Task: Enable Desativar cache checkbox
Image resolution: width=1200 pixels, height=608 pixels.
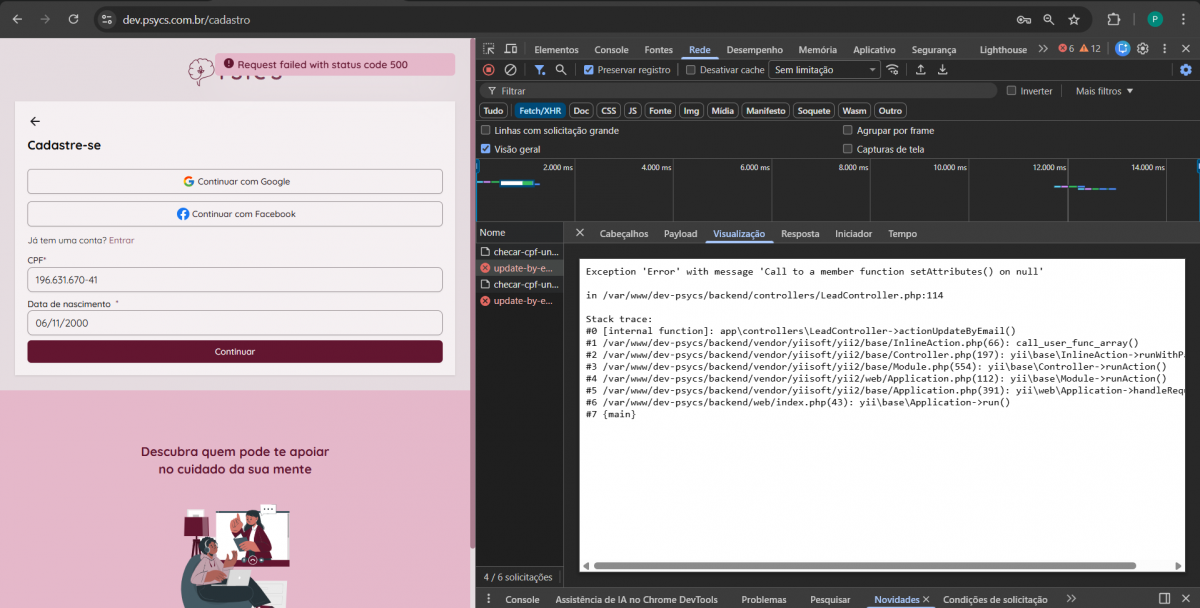Action: click(x=691, y=70)
